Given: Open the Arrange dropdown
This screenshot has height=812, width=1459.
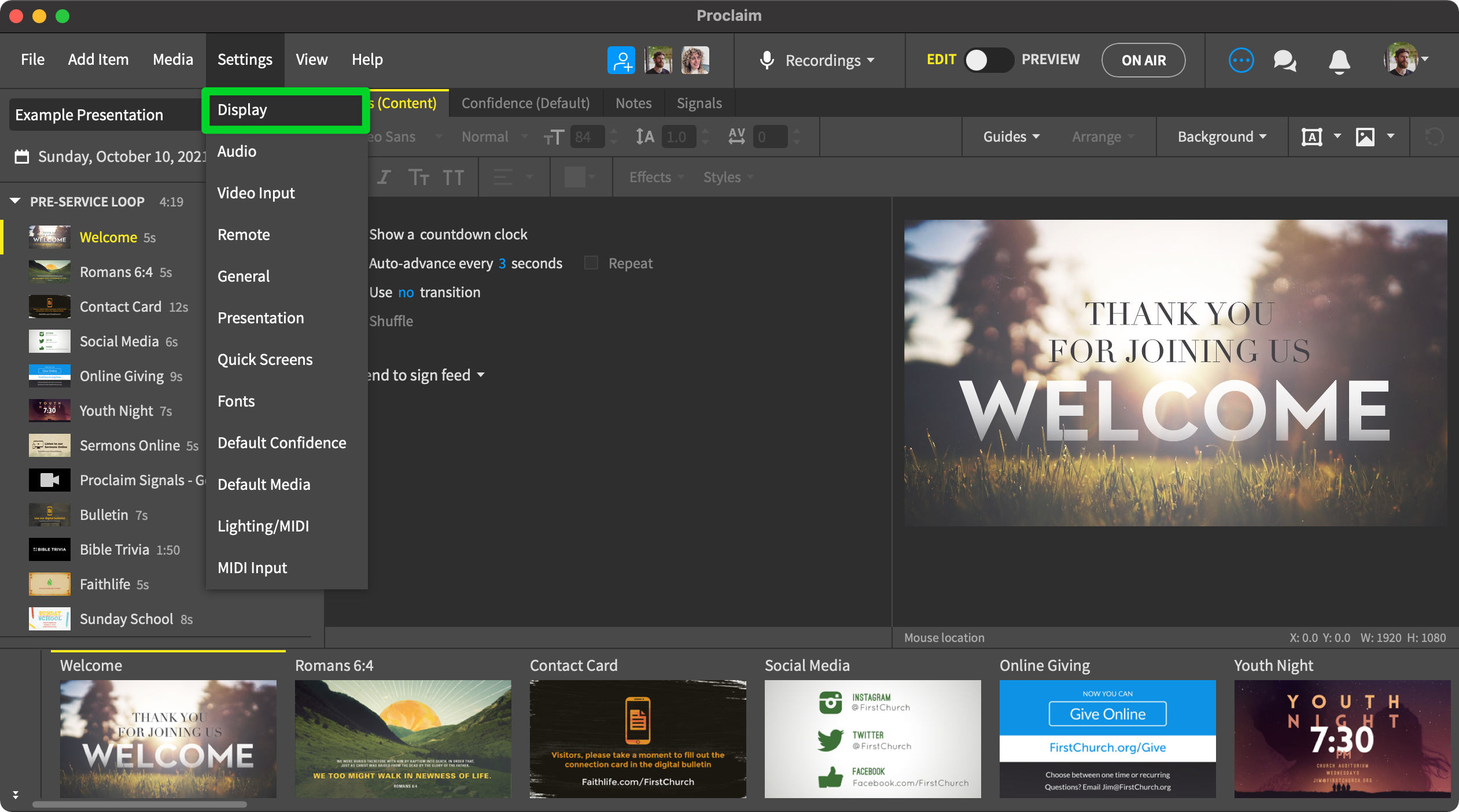Looking at the screenshot, I should [x=1103, y=137].
